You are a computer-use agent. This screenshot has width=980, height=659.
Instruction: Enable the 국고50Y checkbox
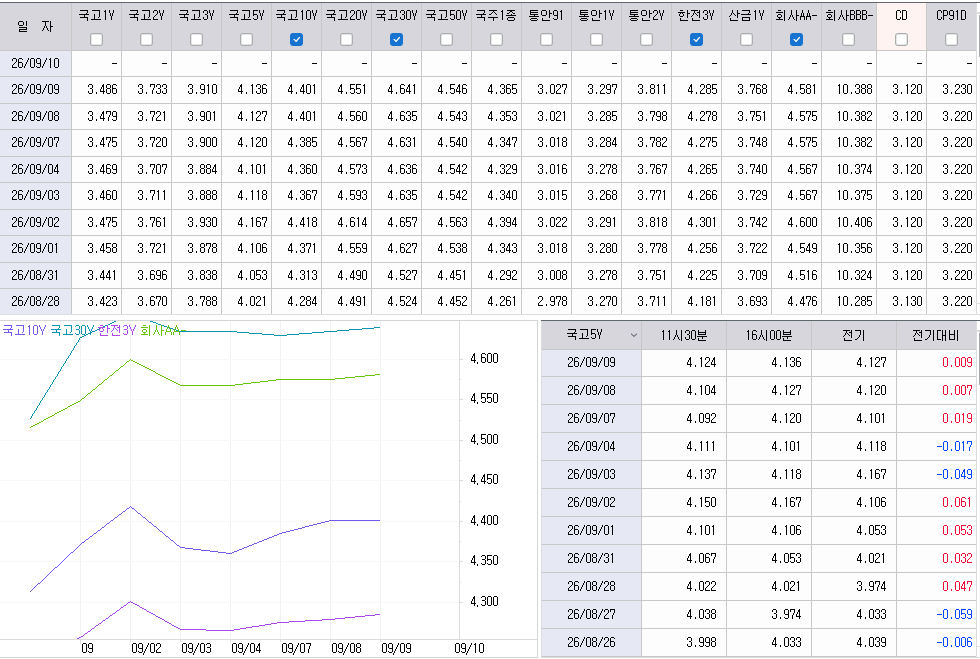[x=446, y=39]
